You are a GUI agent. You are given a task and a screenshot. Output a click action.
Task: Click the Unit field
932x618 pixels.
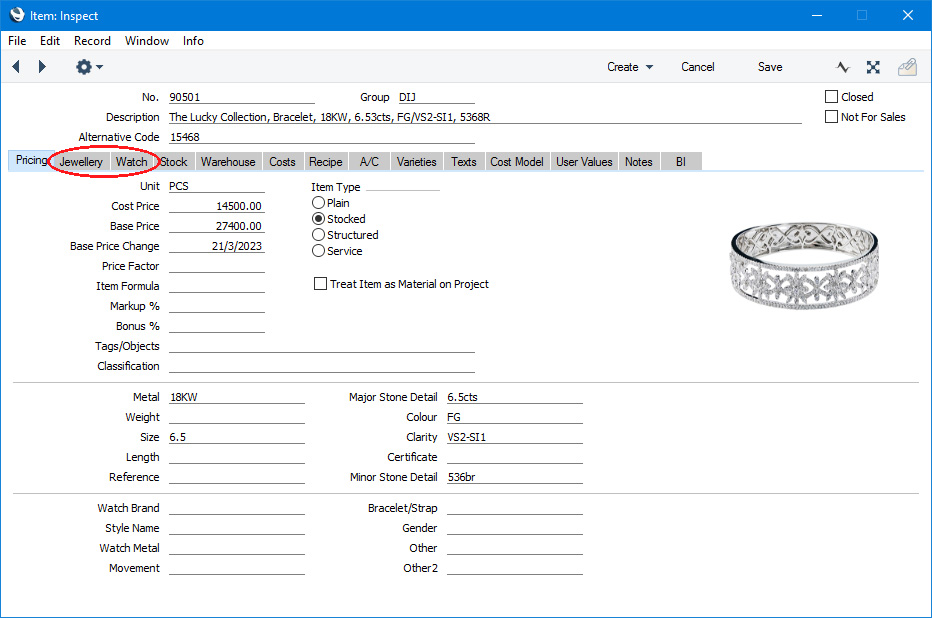pos(216,187)
